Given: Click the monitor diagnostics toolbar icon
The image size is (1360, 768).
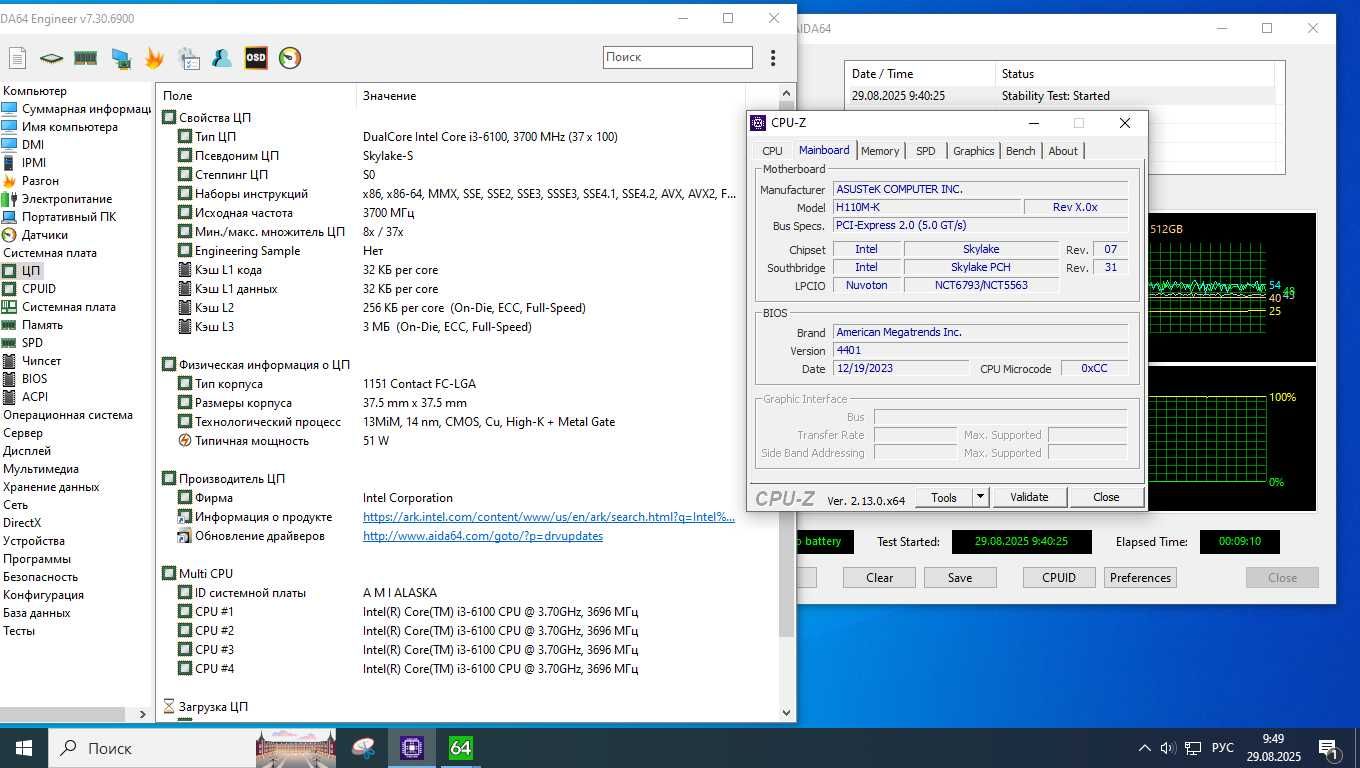Looking at the screenshot, I should point(121,58).
